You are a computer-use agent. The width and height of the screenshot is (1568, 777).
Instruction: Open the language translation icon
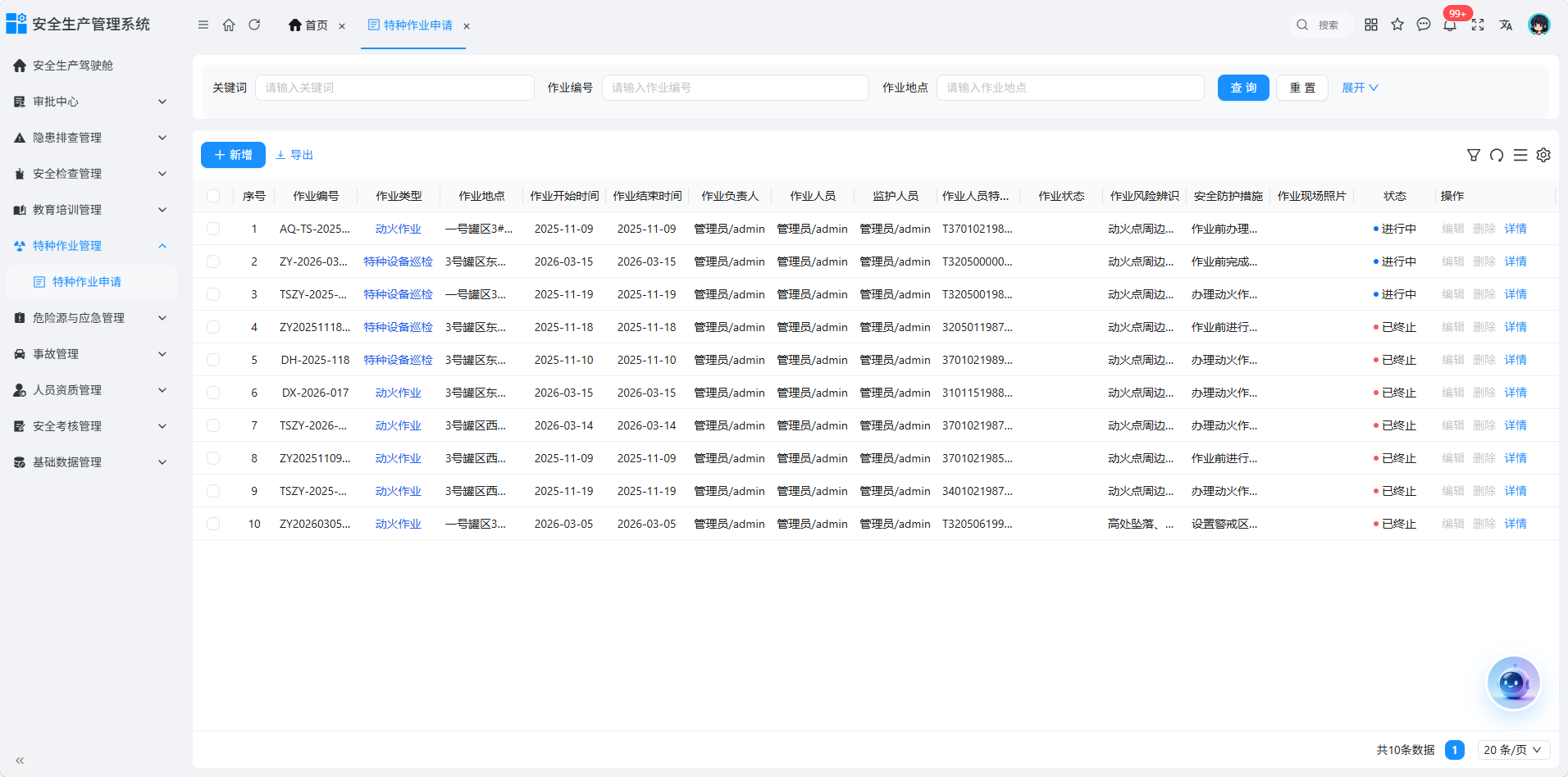click(1506, 25)
